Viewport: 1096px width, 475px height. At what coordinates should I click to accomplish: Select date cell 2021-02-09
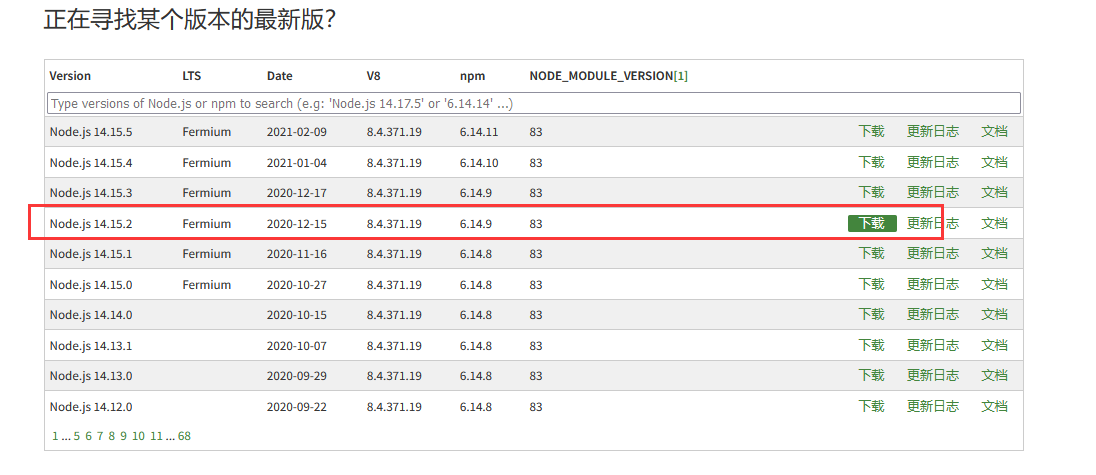[x=296, y=132]
